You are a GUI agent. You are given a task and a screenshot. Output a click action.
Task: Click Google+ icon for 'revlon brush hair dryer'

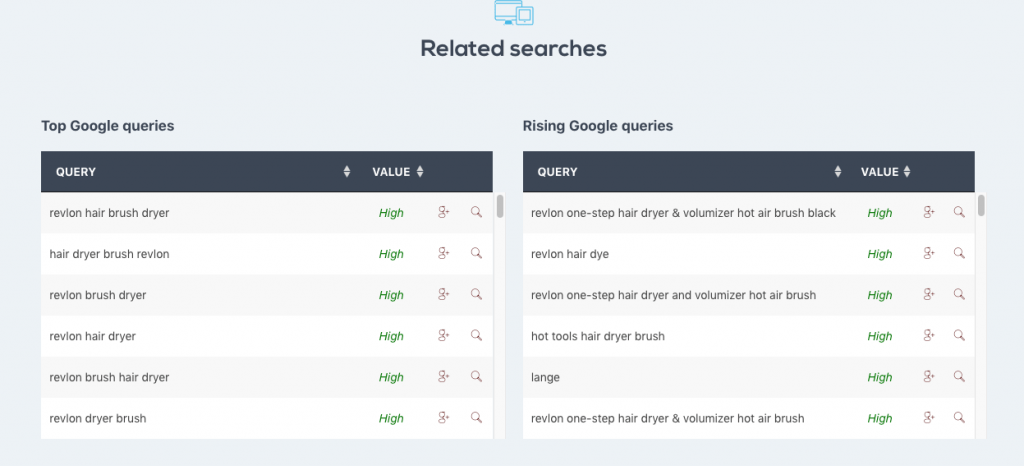[x=443, y=377]
